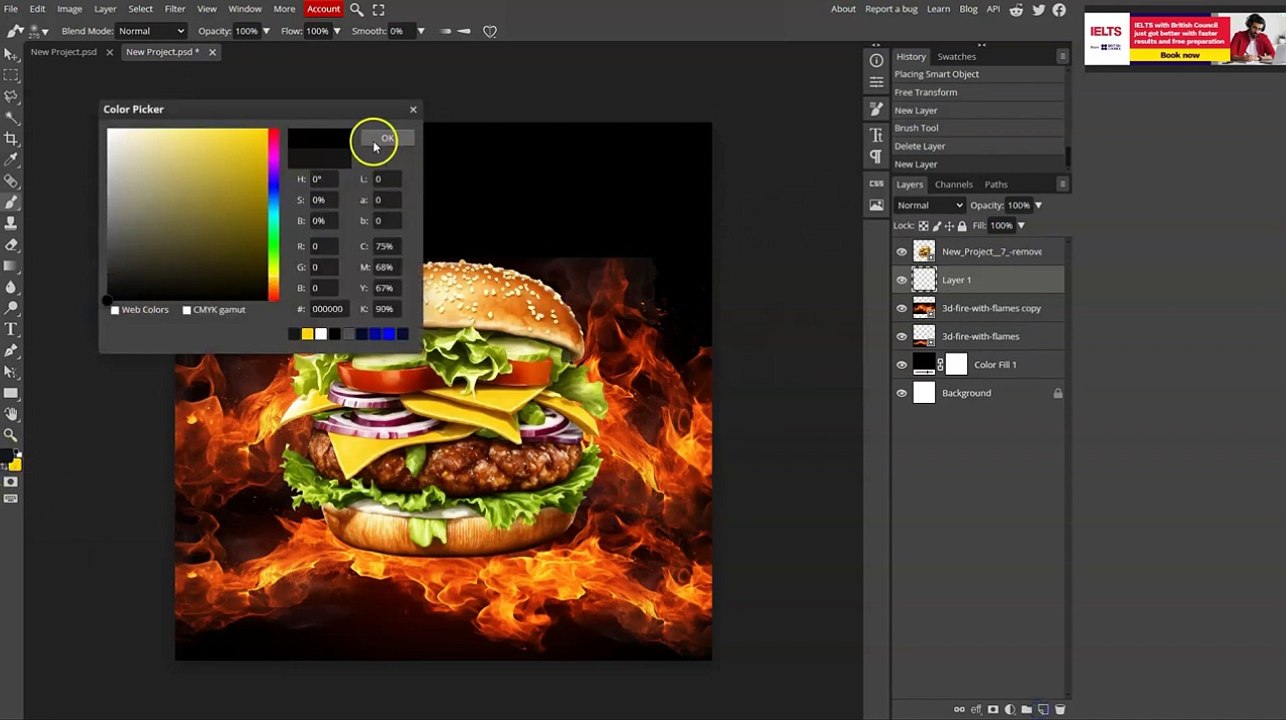This screenshot has height=720, width=1286.
Task: Open the Filter menu
Action: pos(175,9)
